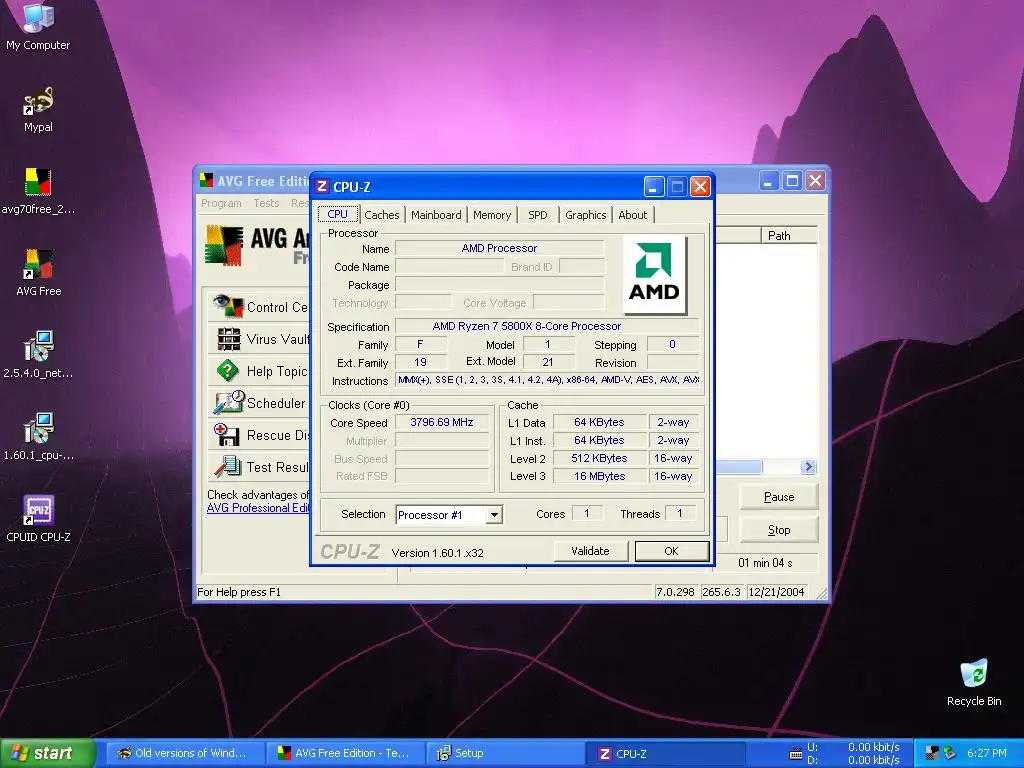Click AVG scrollbar right arrow

pos(808,466)
